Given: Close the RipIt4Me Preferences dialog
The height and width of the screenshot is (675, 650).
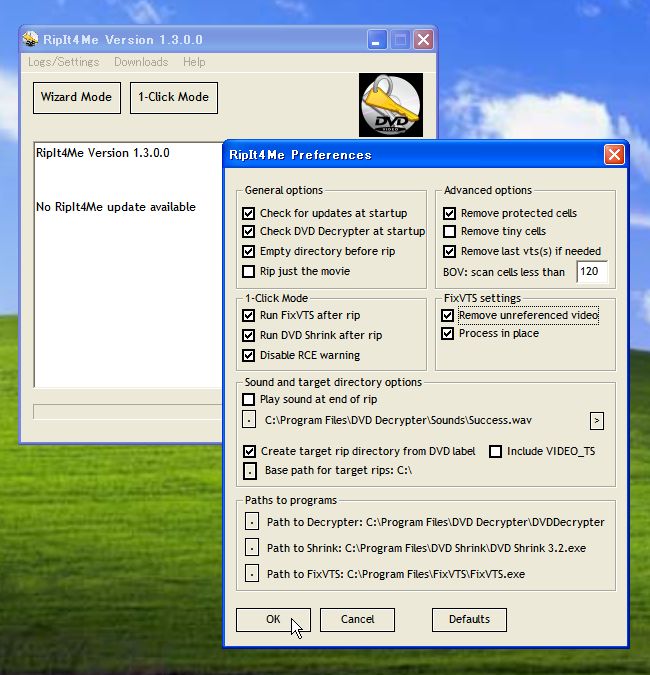Looking at the screenshot, I should point(614,155).
